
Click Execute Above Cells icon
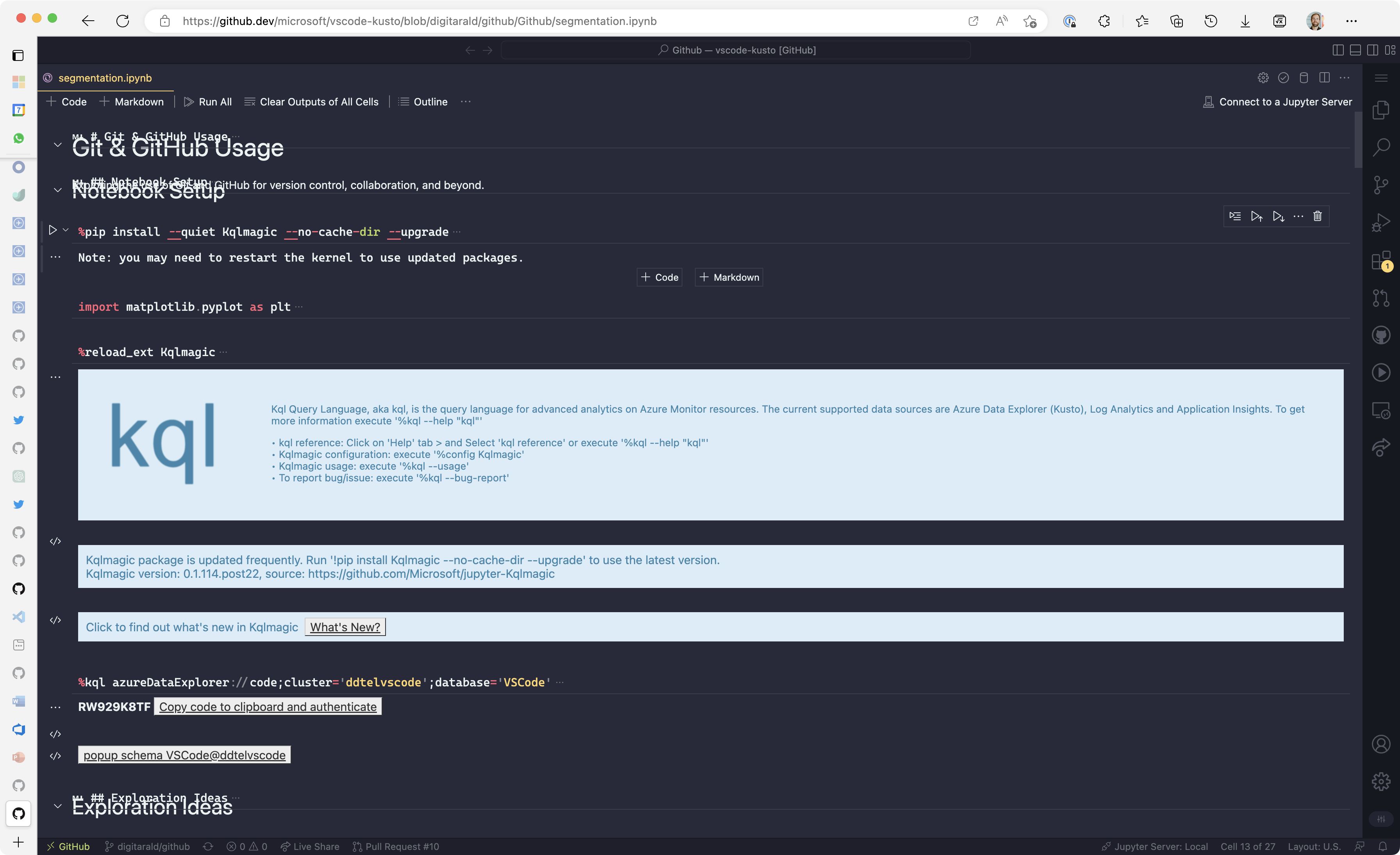point(1256,216)
